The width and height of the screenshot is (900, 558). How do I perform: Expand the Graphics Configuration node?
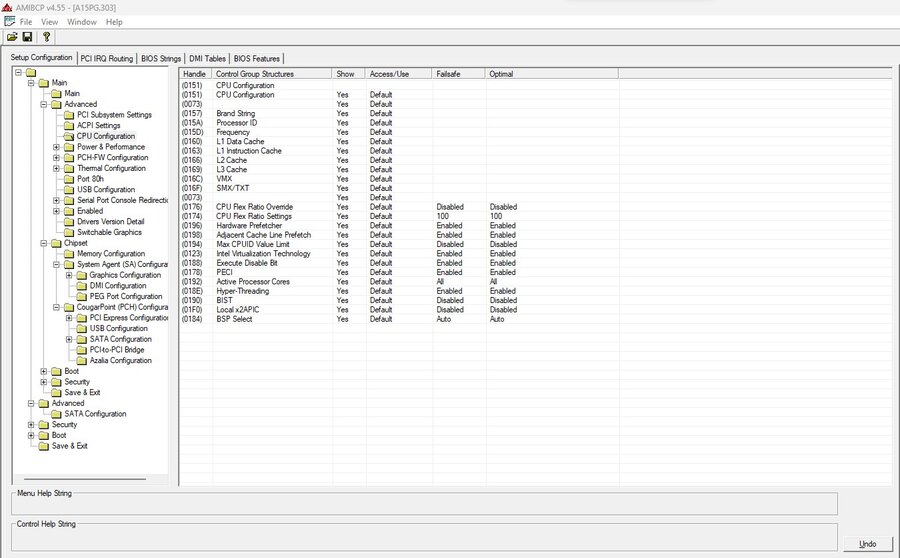pos(69,275)
